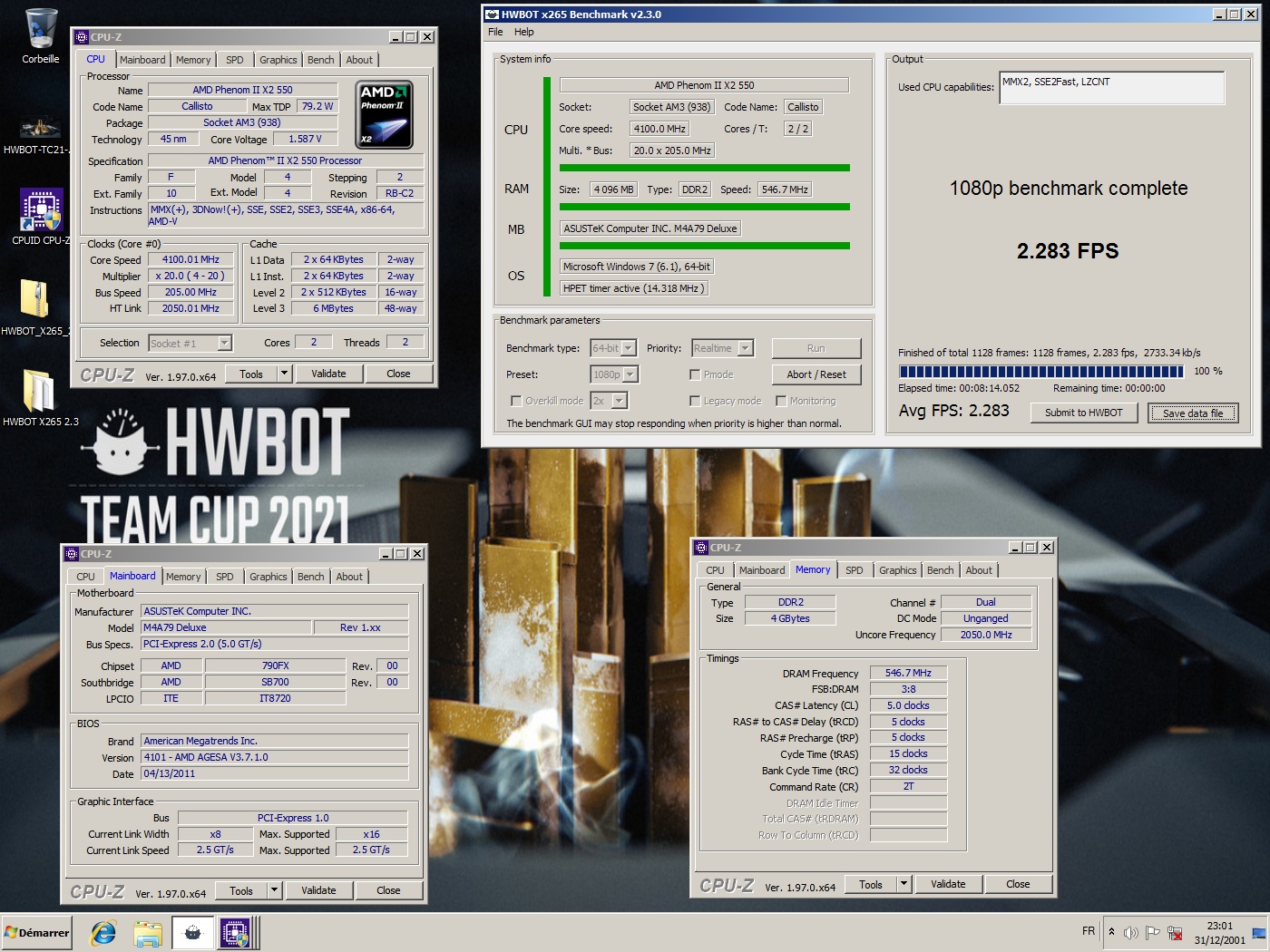
Task: Open the HWBOT_X265_ zipped folder icon
Action: [x=34, y=299]
